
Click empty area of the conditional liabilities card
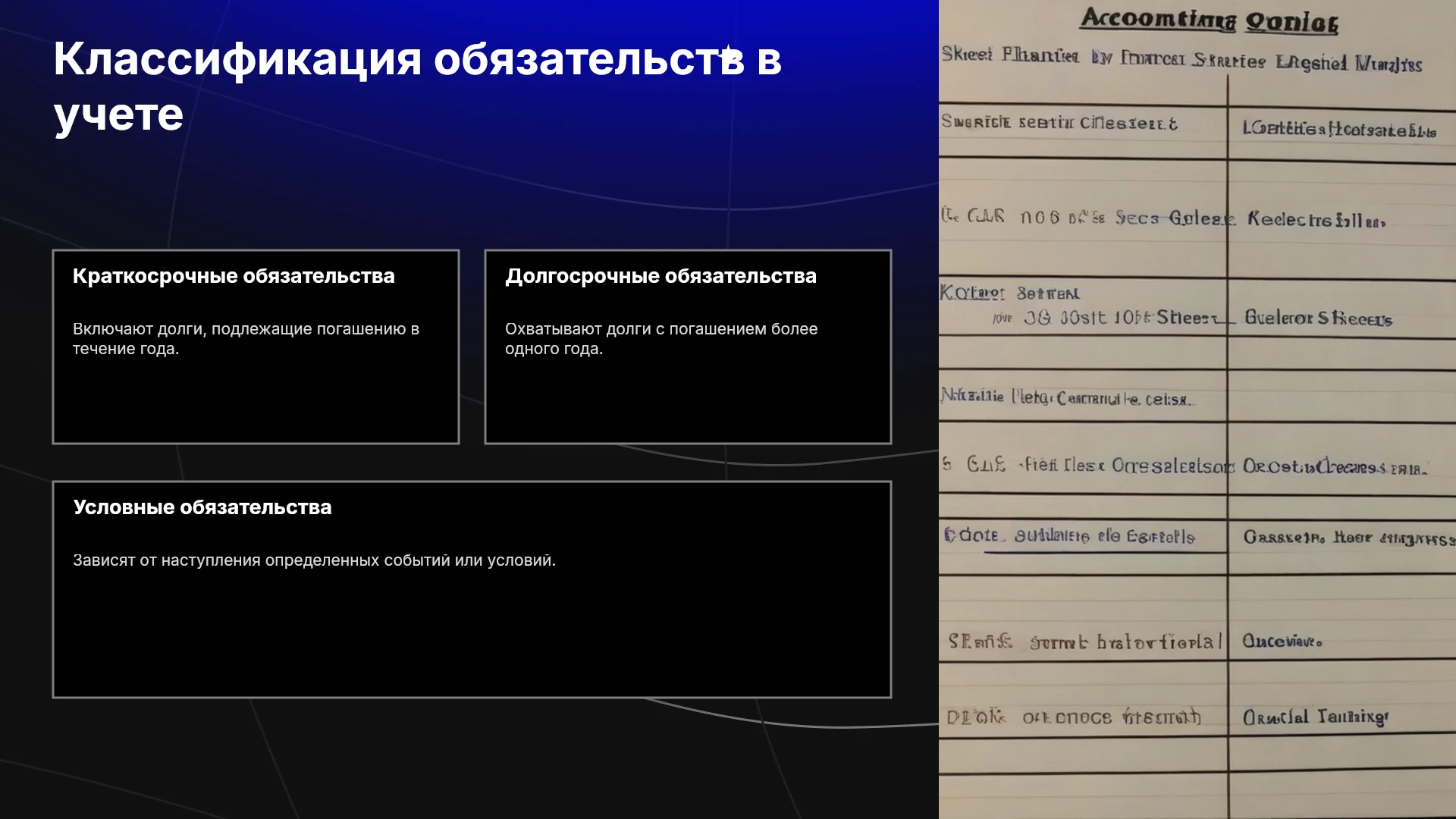(472, 637)
